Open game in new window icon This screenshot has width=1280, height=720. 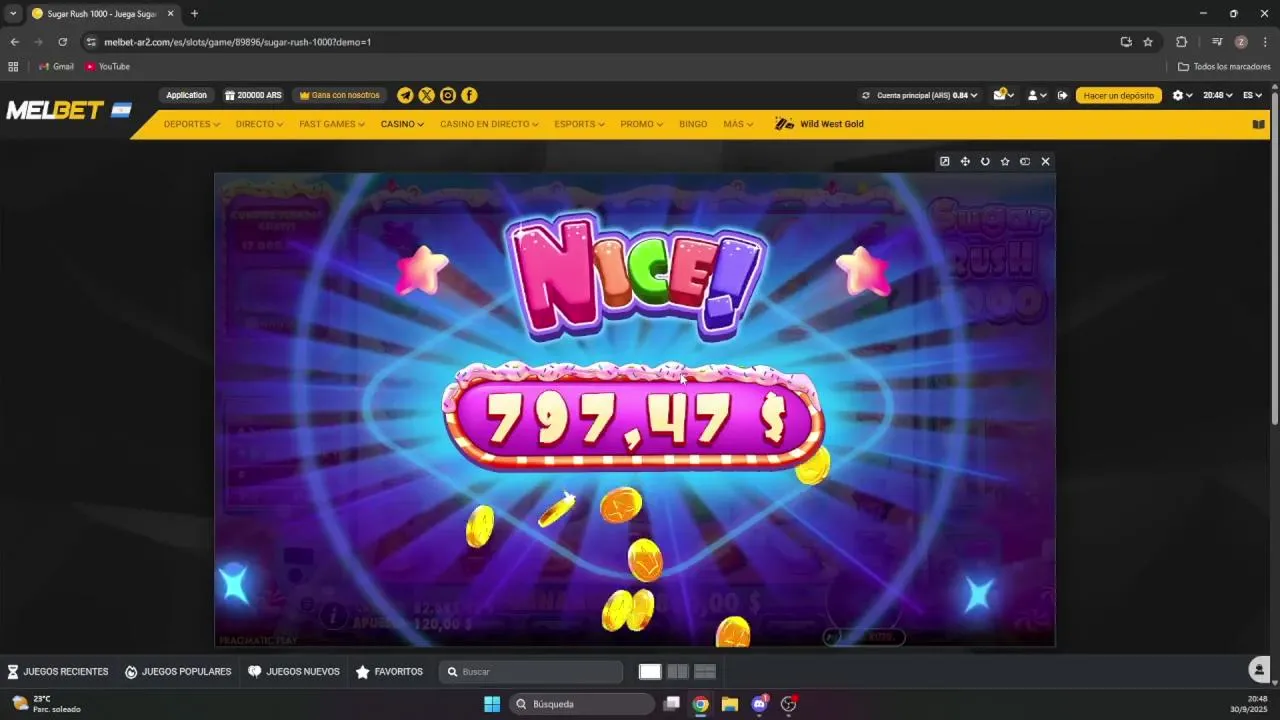(944, 161)
